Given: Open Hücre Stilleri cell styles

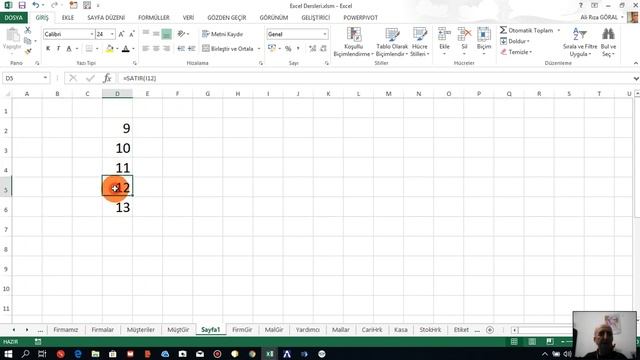Looking at the screenshot, I should coord(420,42).
